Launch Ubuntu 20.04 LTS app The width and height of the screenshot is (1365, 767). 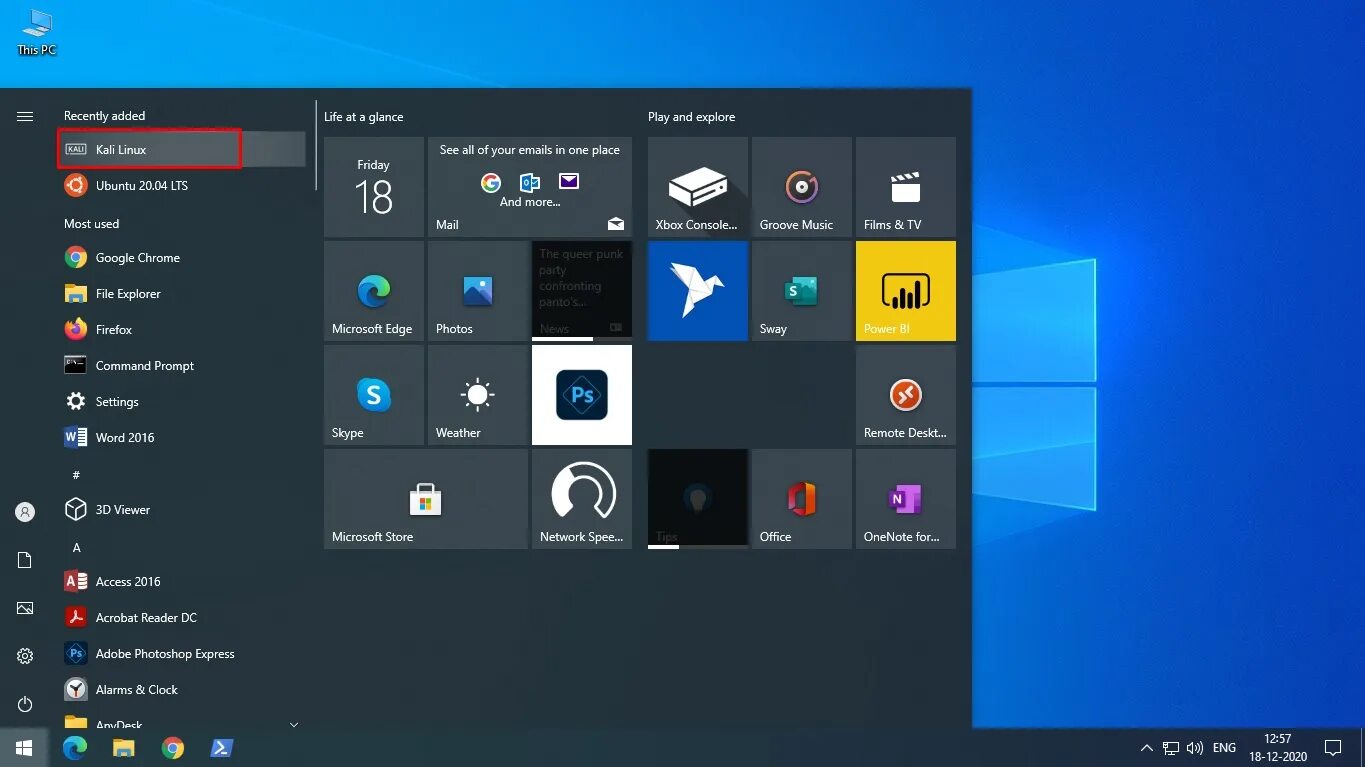181,185
